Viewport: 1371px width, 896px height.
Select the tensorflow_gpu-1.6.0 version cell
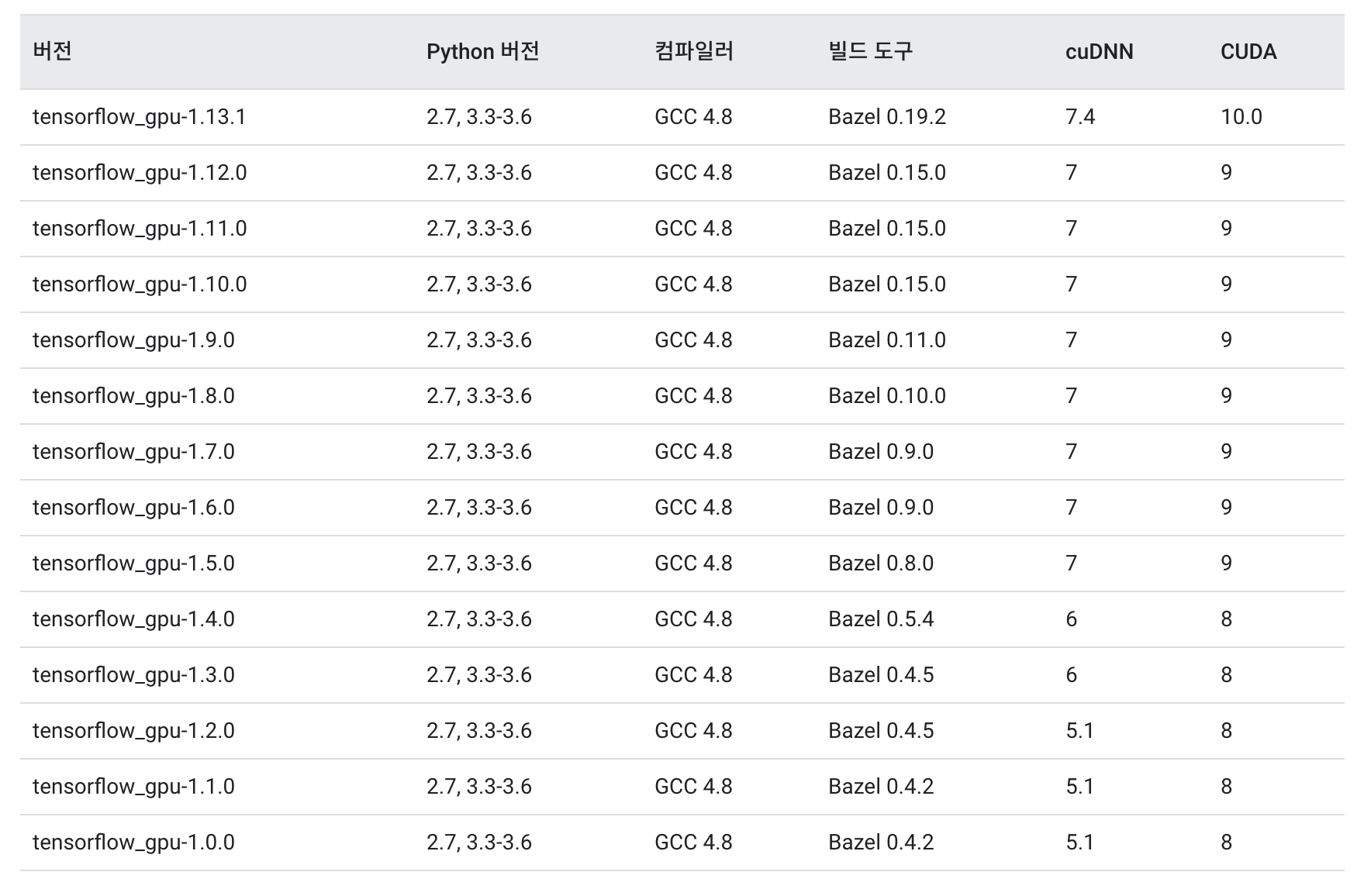(133, 508)
